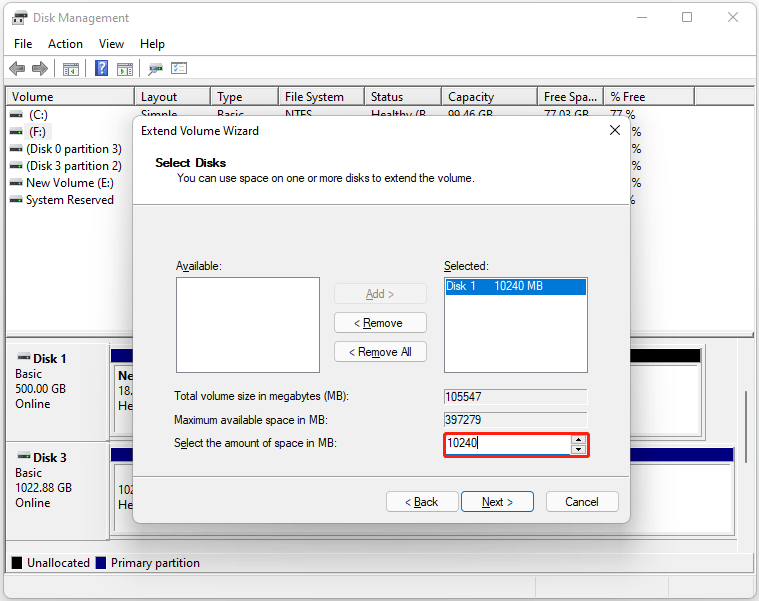
Task: Increase space amount with up spinner arrow
Action: (578, 439)
